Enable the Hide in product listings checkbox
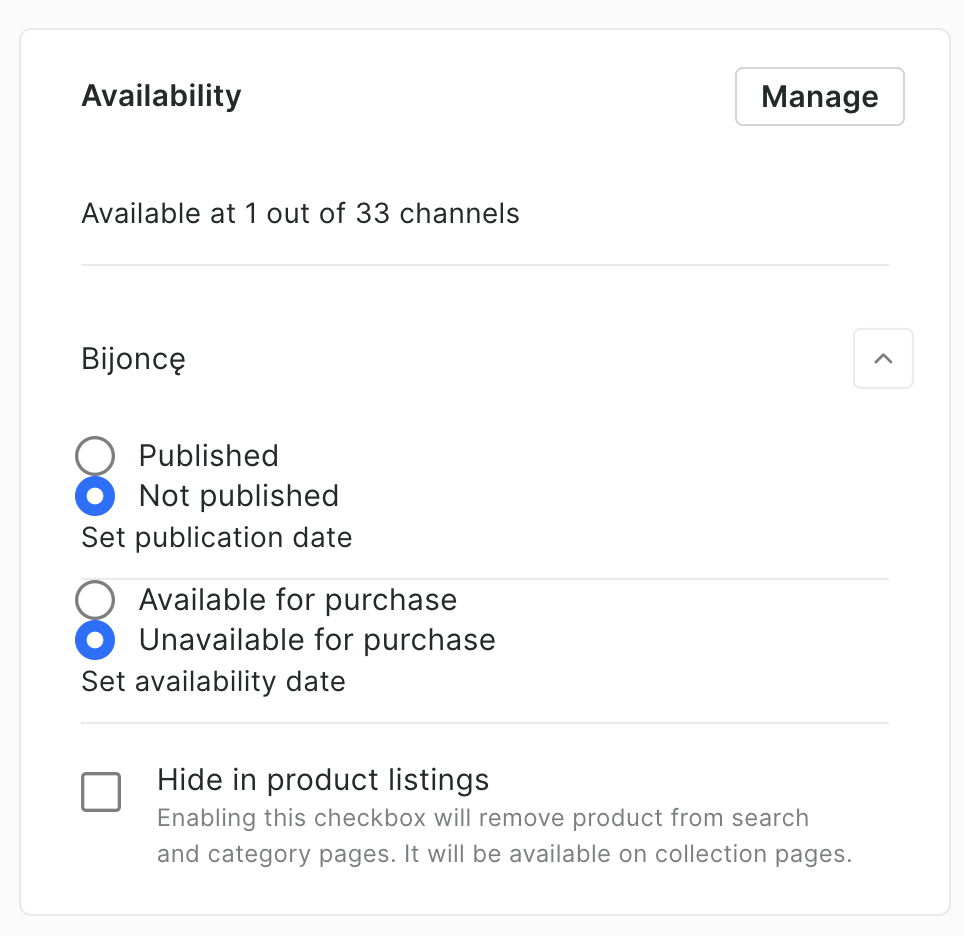 101,791
